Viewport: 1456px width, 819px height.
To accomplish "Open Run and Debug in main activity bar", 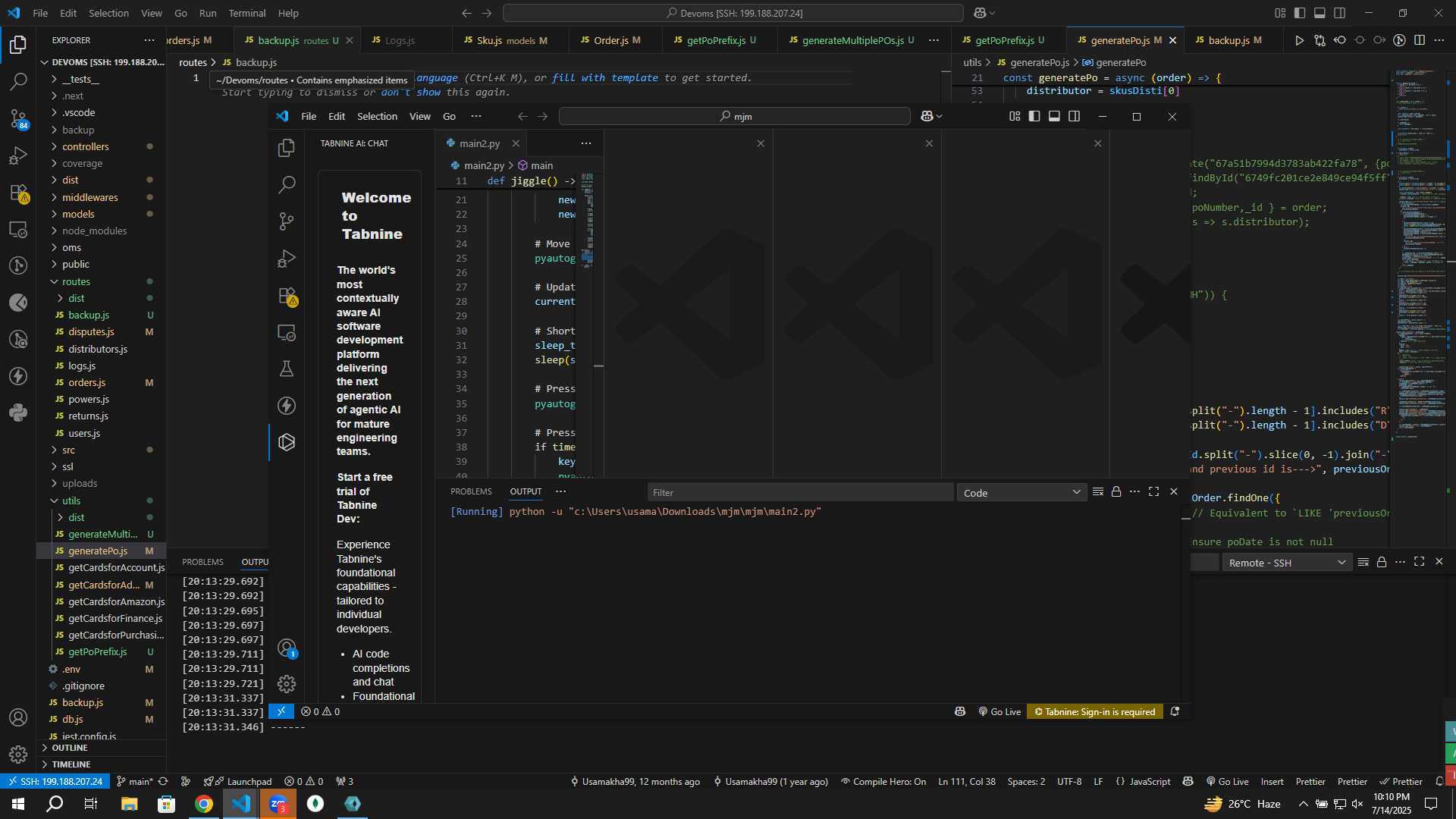I will [x=18, y=155].
